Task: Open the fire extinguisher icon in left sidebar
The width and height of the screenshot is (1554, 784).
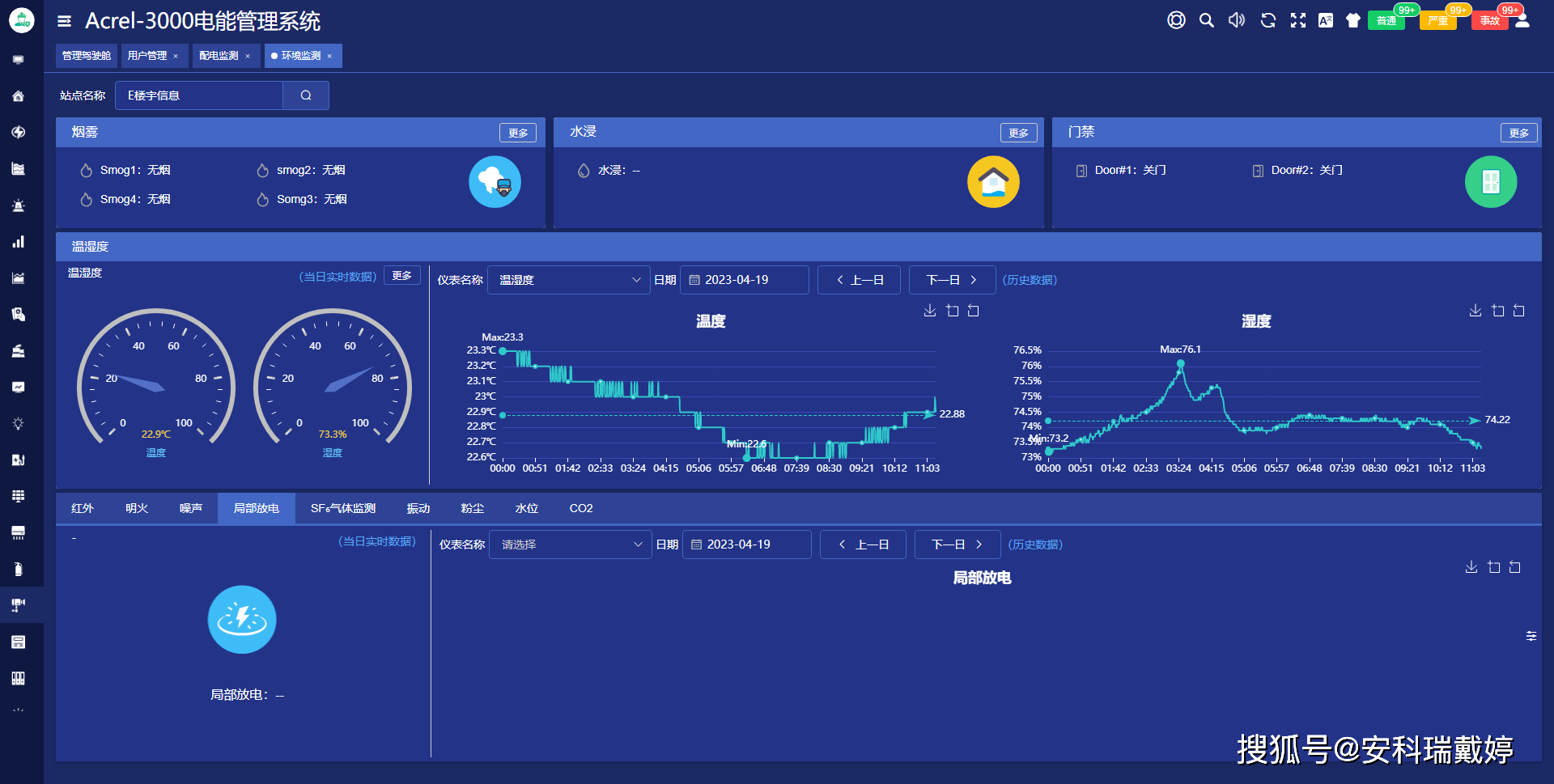Action: 19,569
